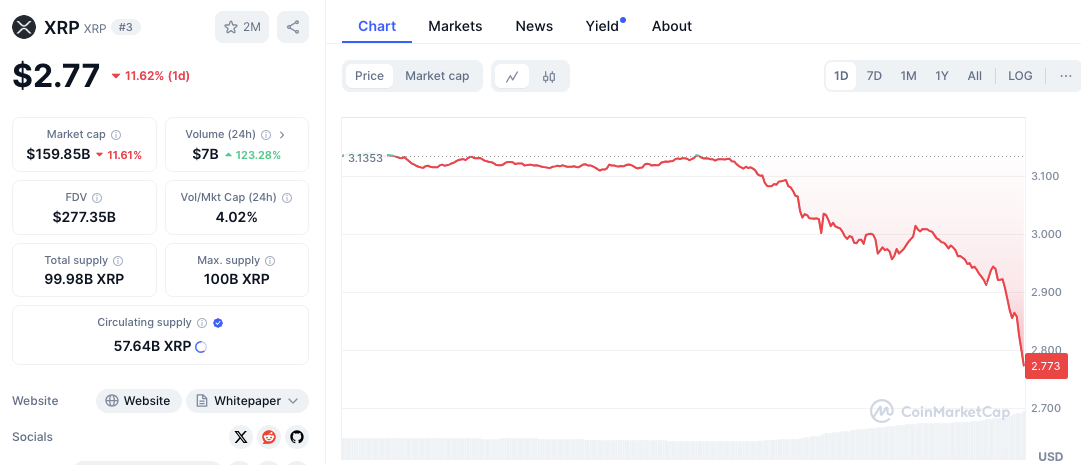
Task: Open the XRP Website link
Action: [x=138, y=401]
